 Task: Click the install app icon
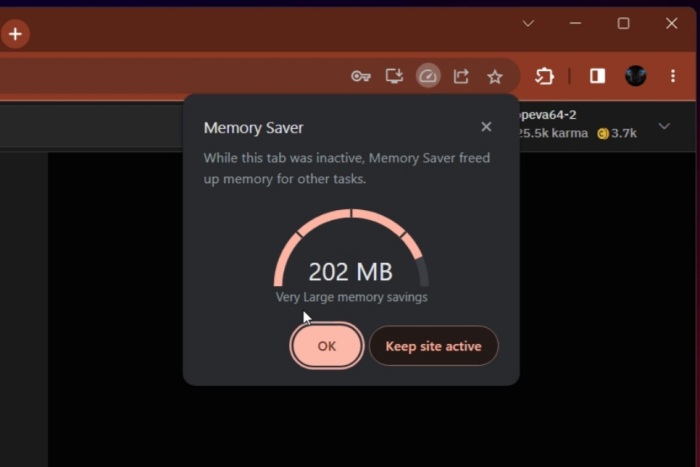pos(394,76)
